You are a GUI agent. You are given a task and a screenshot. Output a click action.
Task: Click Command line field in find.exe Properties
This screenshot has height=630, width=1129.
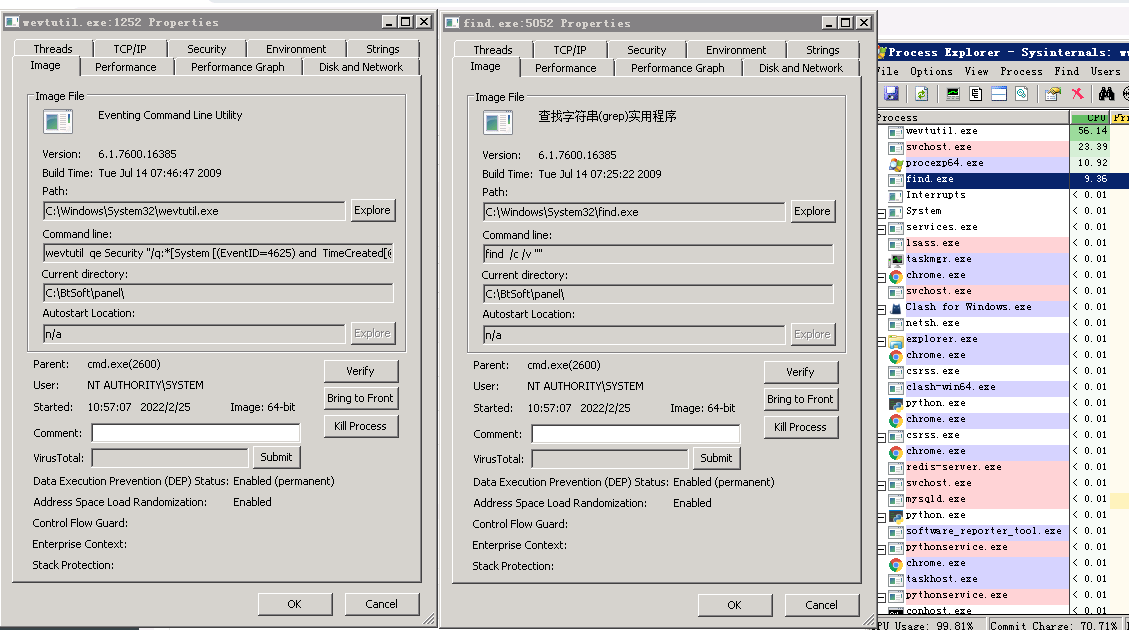658,254
